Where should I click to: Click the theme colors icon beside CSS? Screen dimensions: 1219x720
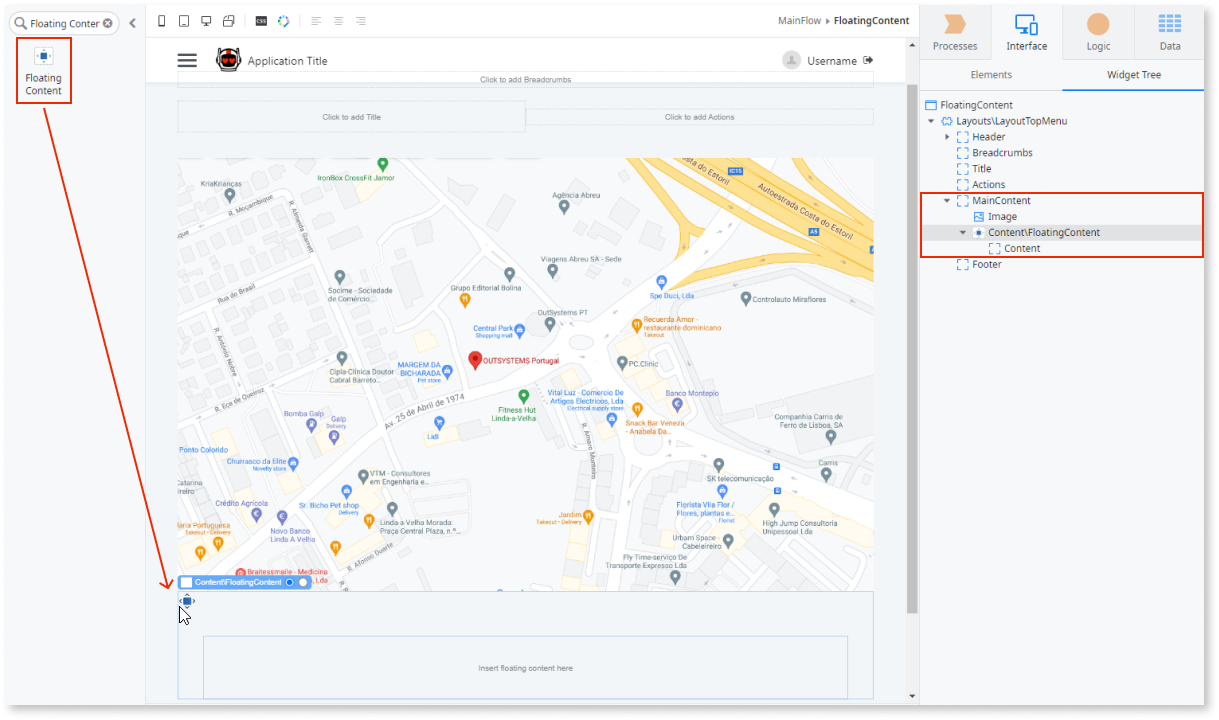click(284, 20)
